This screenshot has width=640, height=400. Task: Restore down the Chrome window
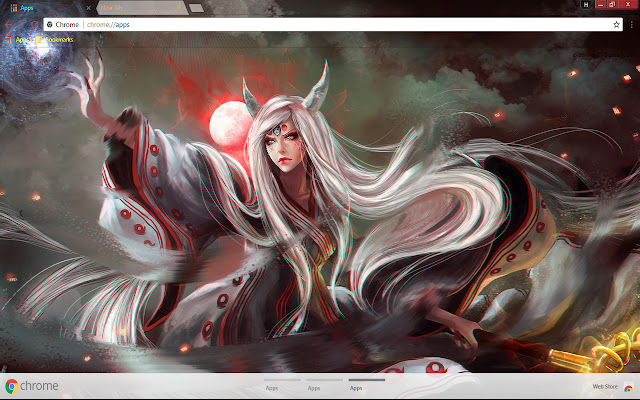612,4
